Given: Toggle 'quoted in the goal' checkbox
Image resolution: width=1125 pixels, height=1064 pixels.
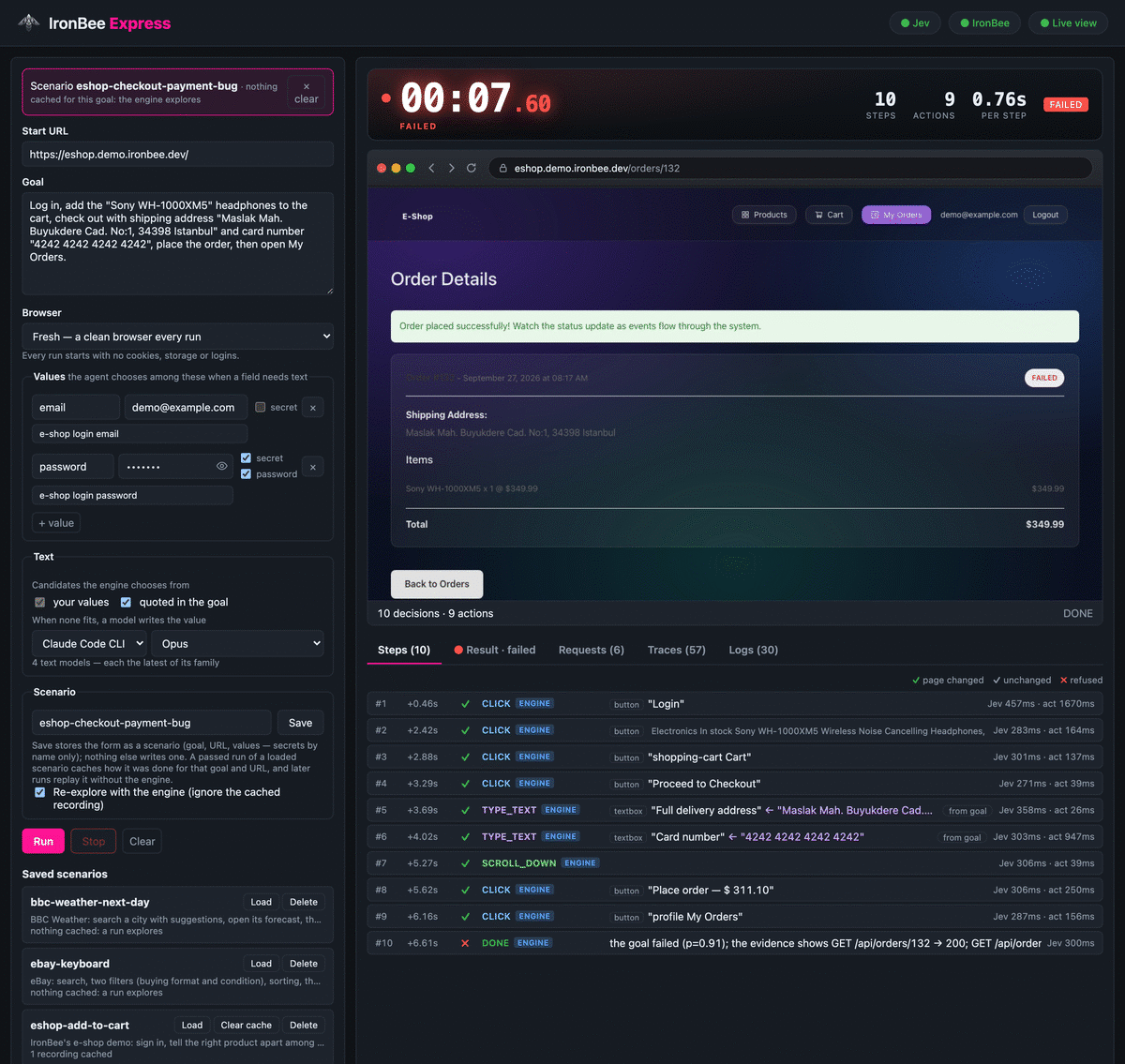Looking at the screenshot, I should pos(126,602).
